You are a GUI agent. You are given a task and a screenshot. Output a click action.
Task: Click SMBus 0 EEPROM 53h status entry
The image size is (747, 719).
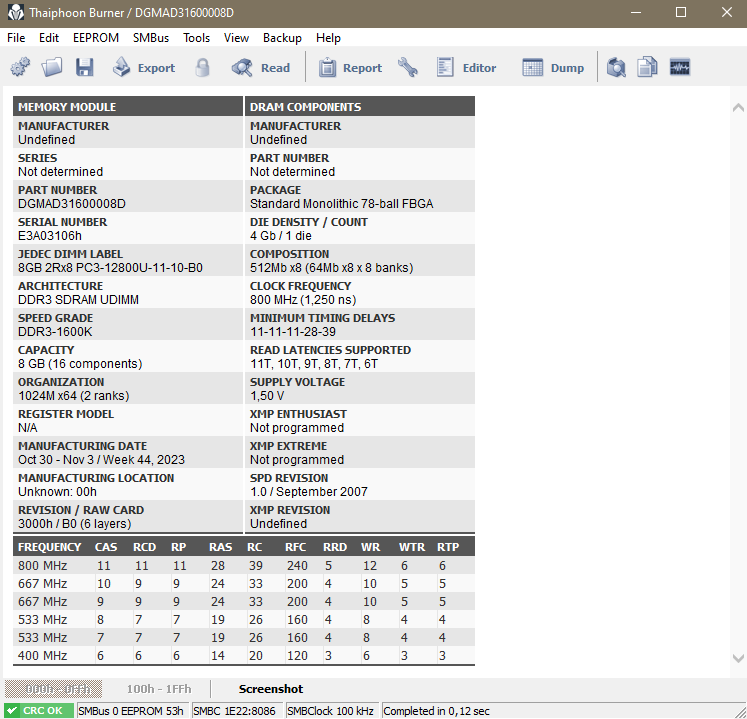pos(132,710)
